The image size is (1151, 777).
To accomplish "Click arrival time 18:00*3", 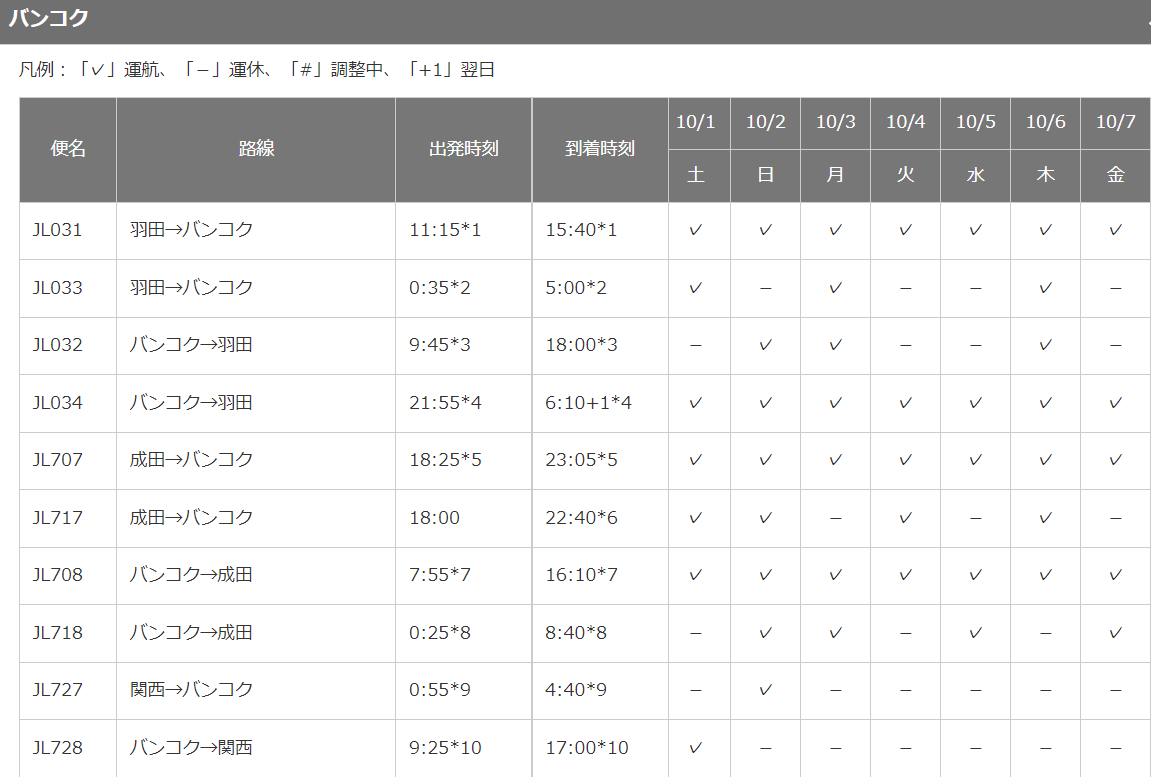I will pos(581,345).
